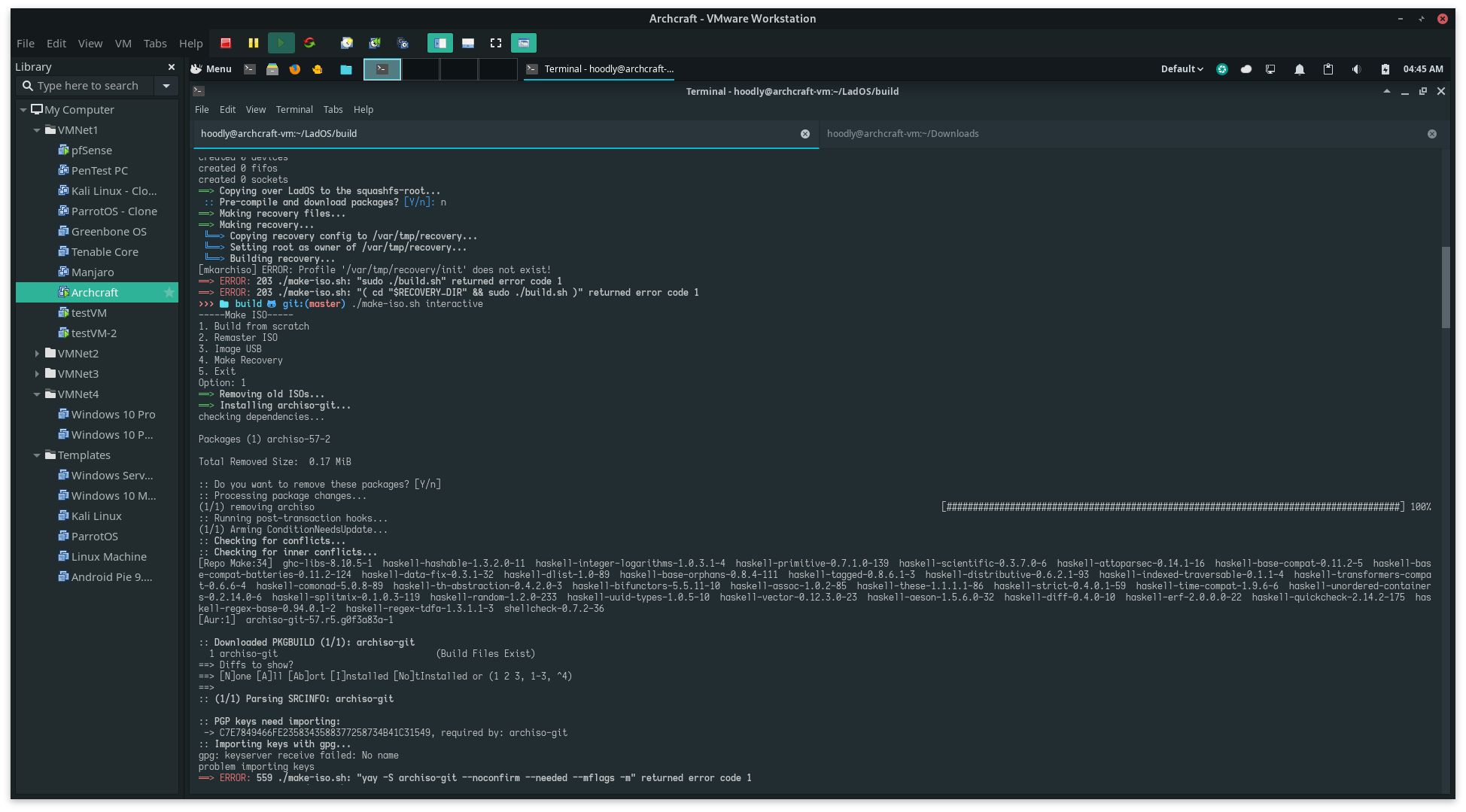Toggle the VMware console view button
1466x812 pixels.
point(524,43)
